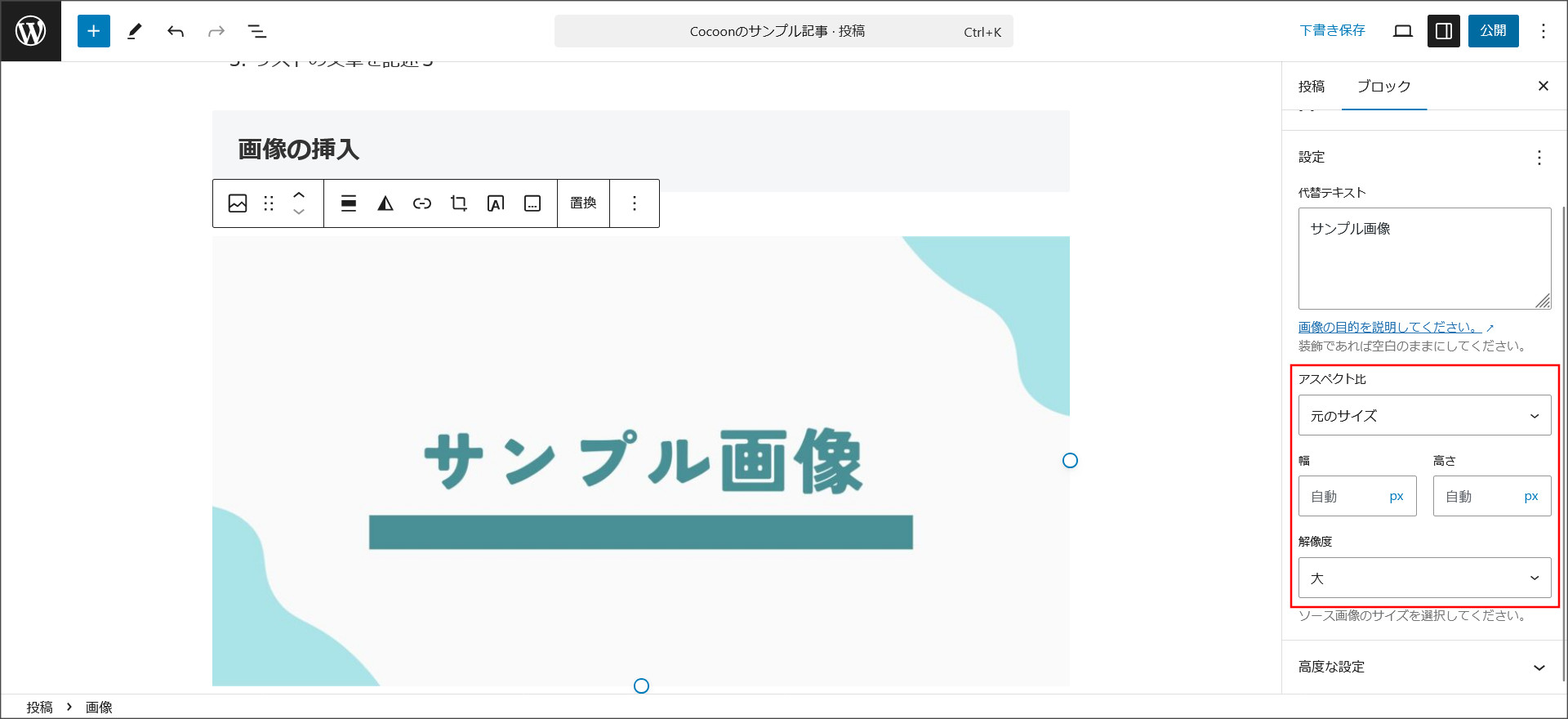Change the width px unit selector
1568x719 pixels.
tap(1396, 497)
